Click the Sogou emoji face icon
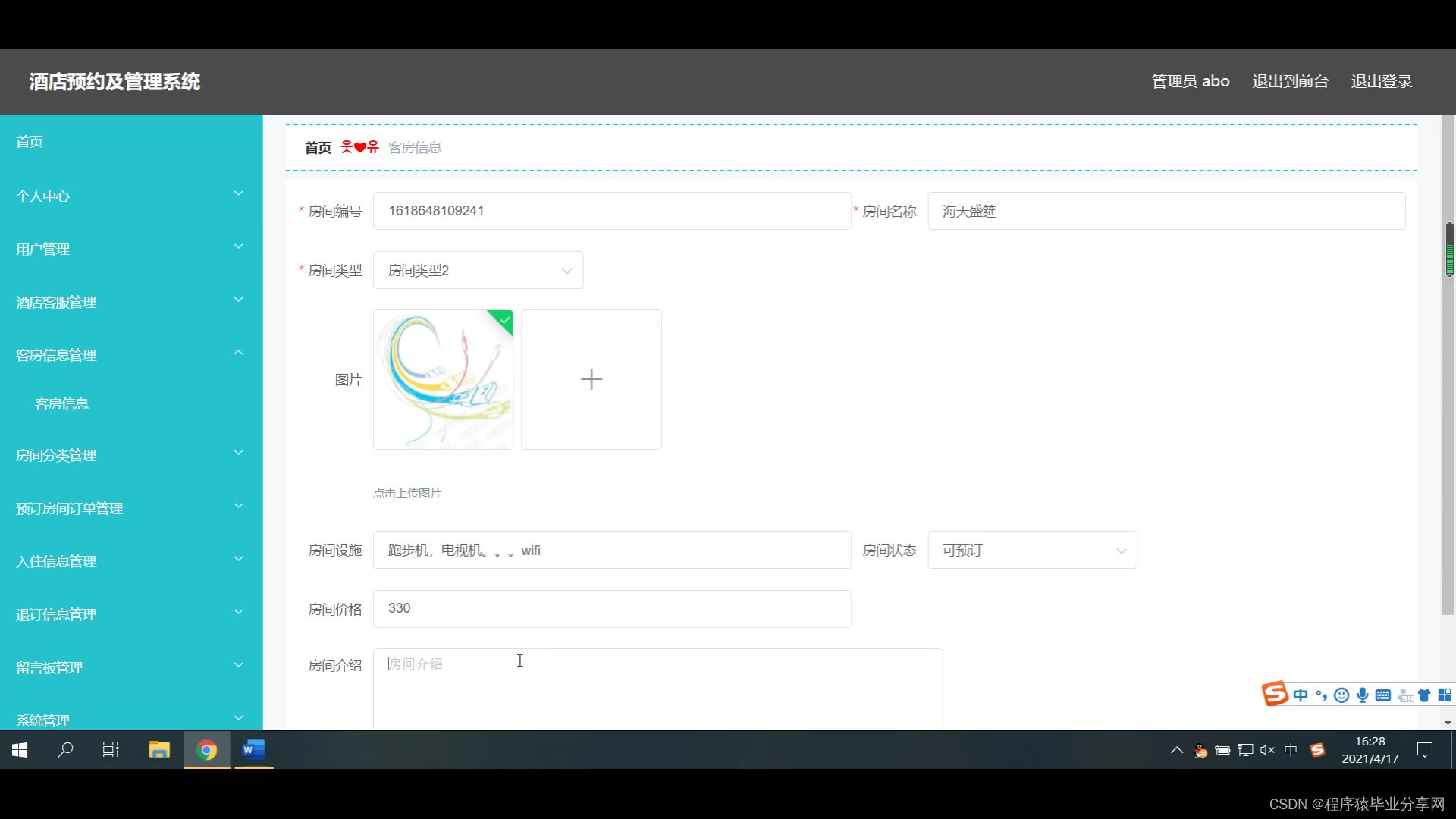1456x819 pixels. [1341, 695]
